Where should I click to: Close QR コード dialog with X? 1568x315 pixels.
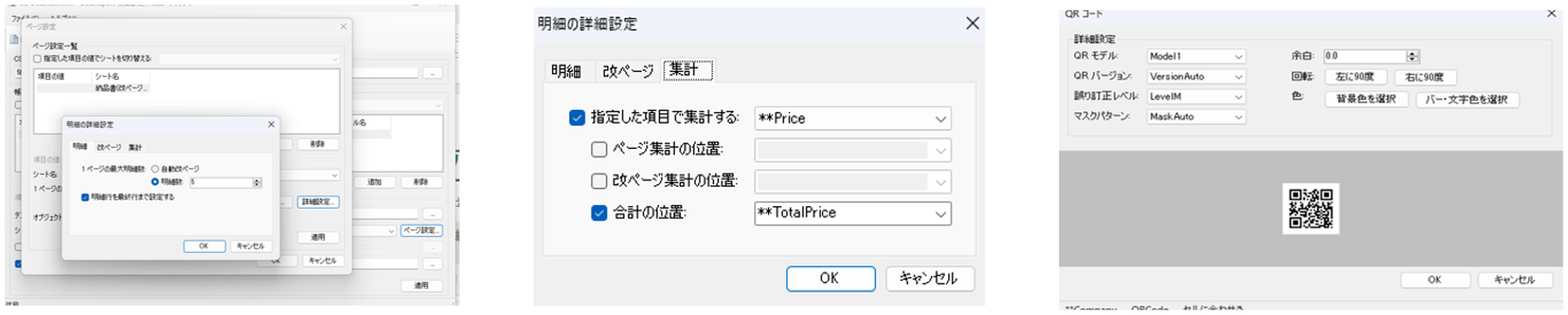[x=1552, y=14]
